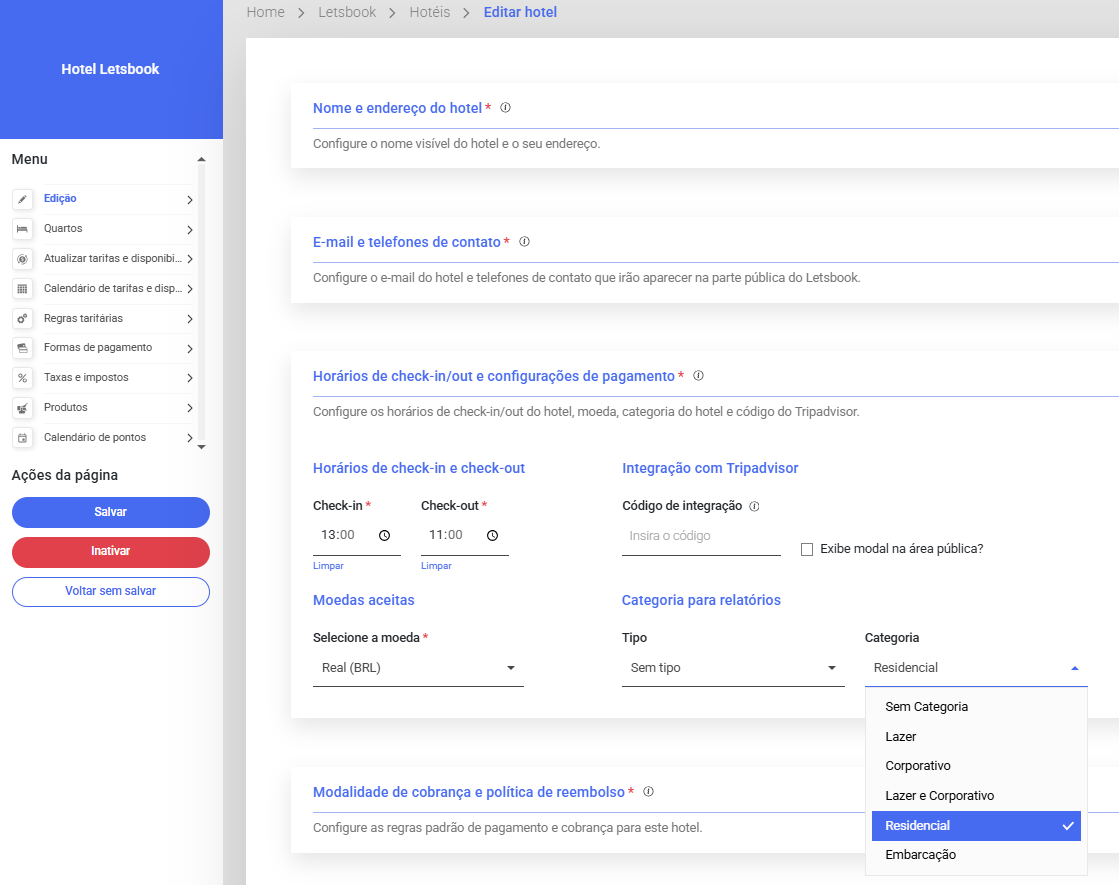Click the calendar grid icon beside Calendário de tarifas
Image resolution: width=1119 pixels, height=885 pixels.
[x=22, y=289]
